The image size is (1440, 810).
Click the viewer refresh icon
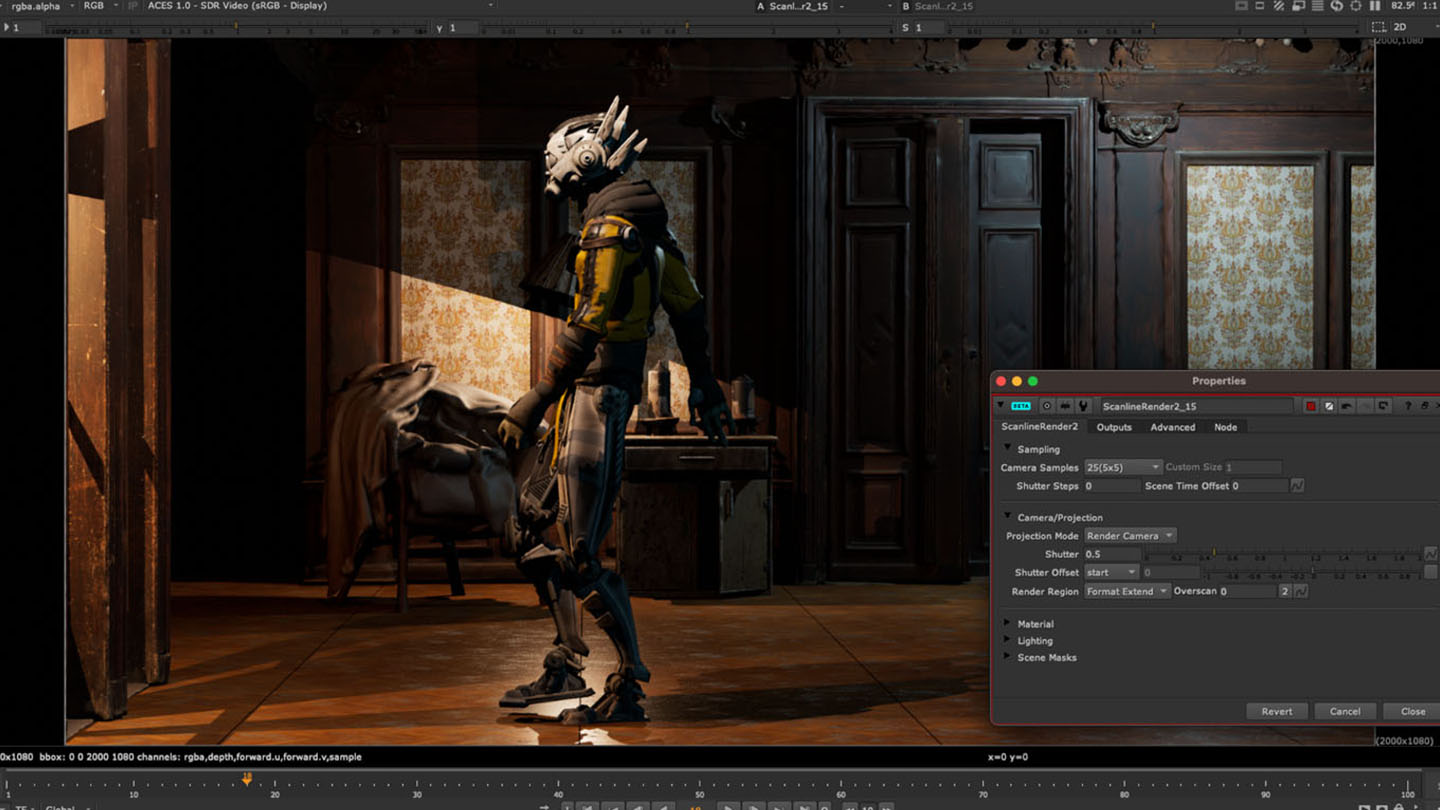point(1336,6)
